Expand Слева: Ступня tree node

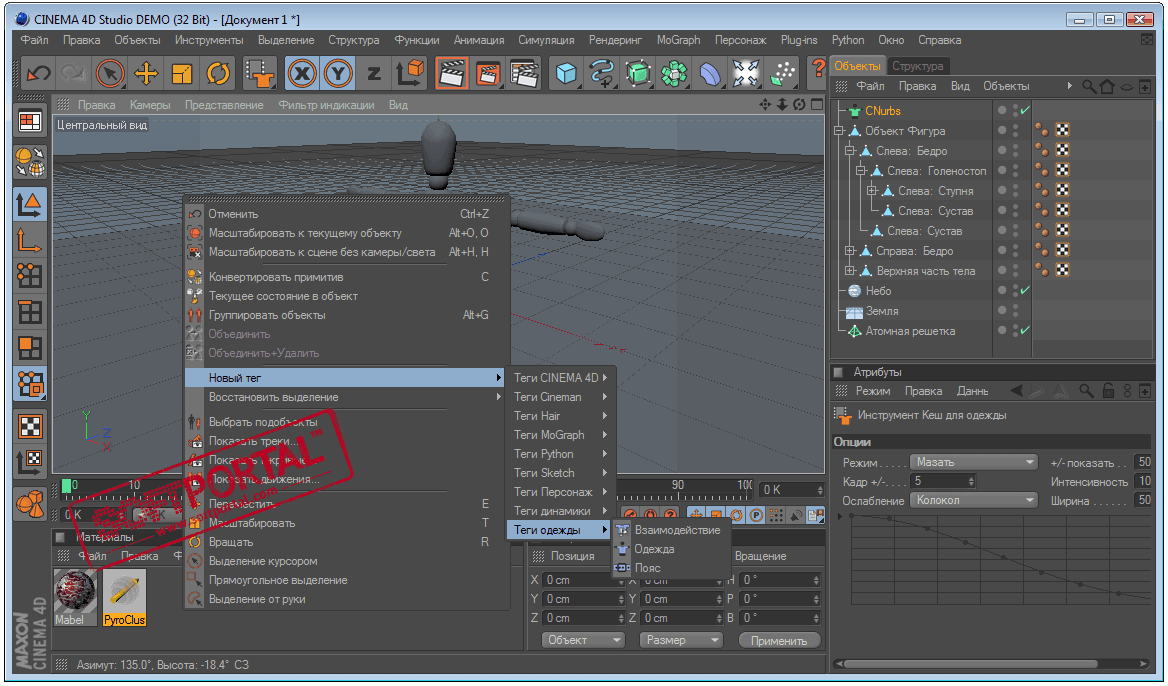[x=872, y=191]
